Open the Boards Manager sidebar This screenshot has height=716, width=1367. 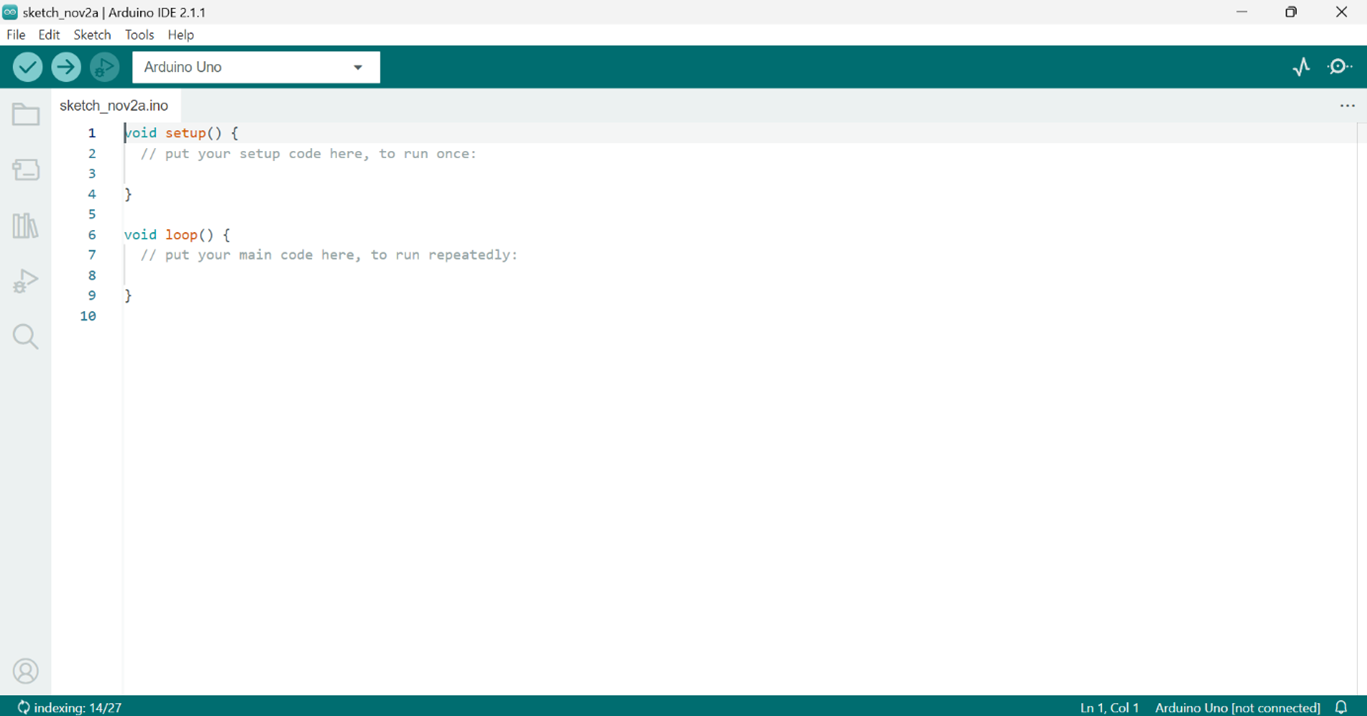coord(25,169)
